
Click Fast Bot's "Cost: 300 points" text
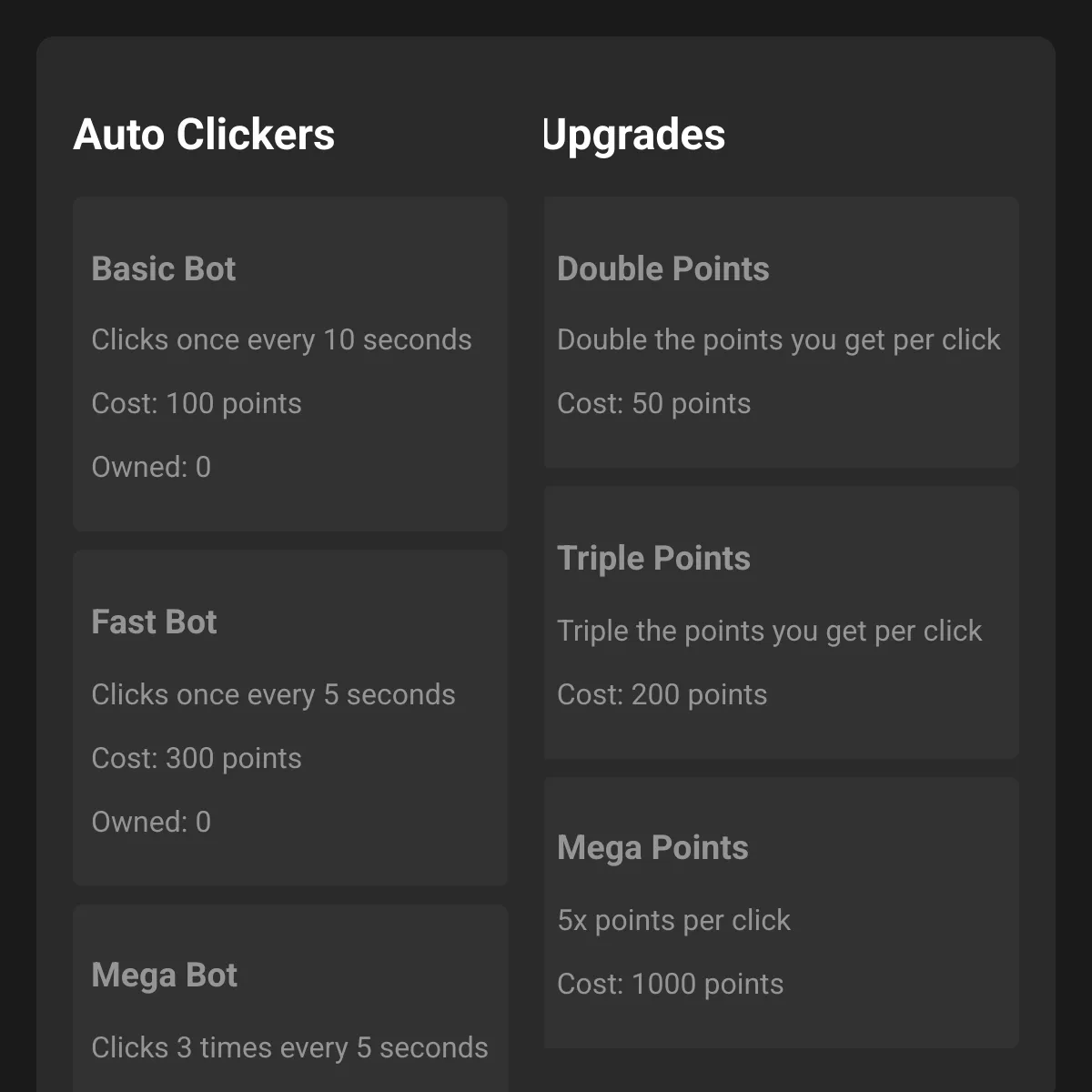197,758
